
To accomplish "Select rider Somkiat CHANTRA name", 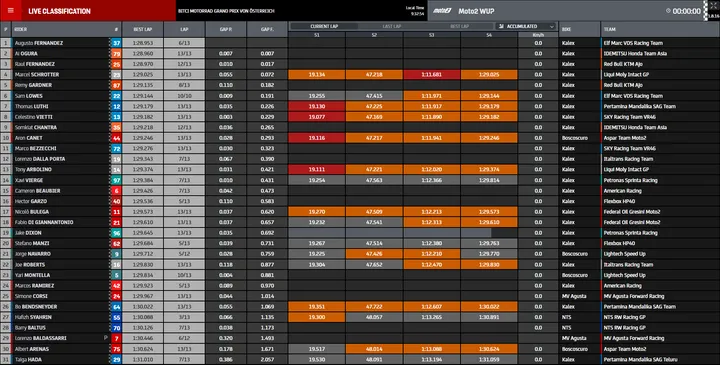I will click(36, 128).
